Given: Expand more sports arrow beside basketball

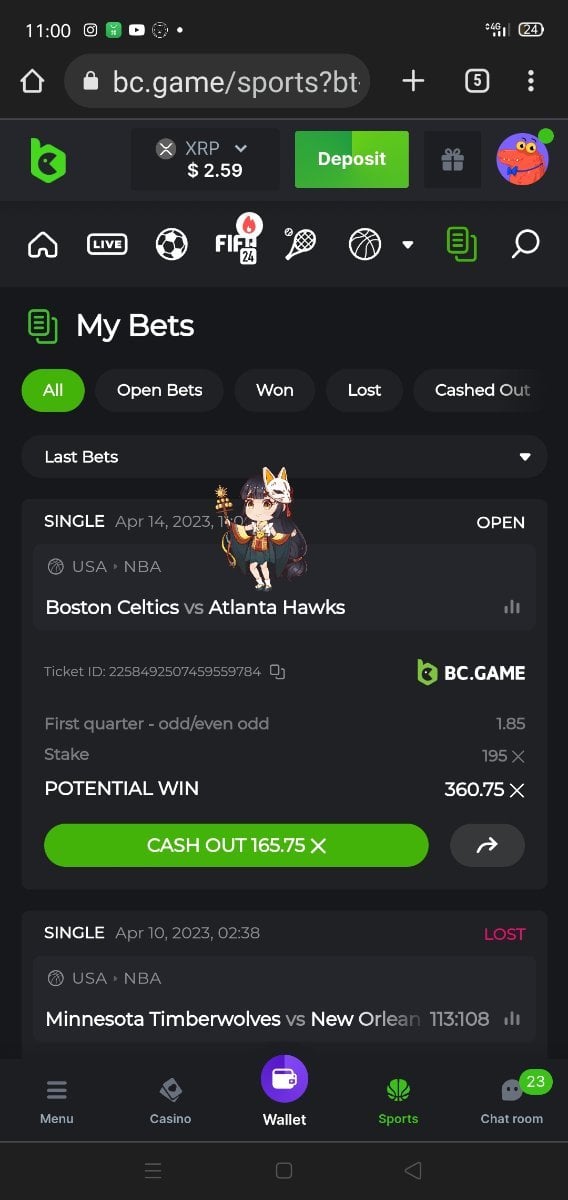Looking at the screenshot, I should pos(408,244).
